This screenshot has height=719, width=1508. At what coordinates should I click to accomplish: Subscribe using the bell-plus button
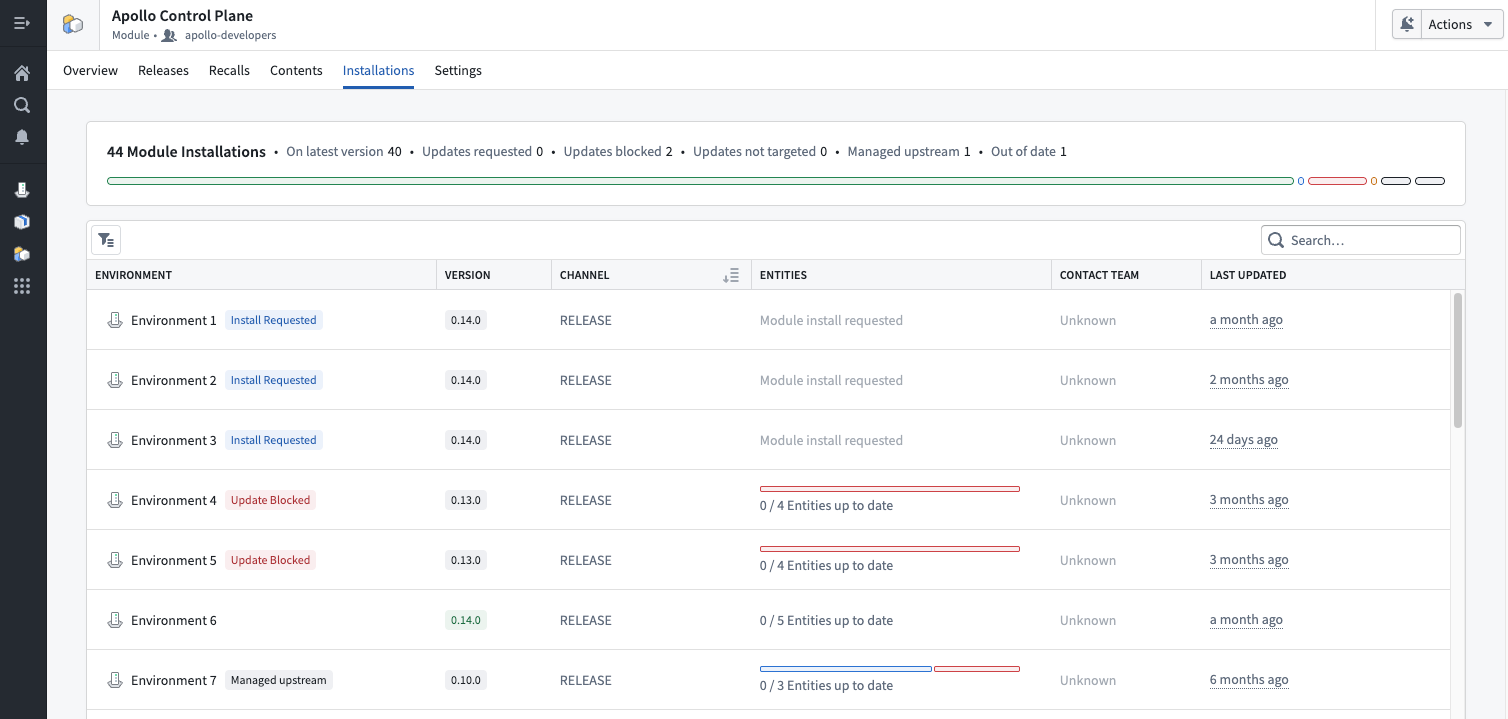point(1407,24)
